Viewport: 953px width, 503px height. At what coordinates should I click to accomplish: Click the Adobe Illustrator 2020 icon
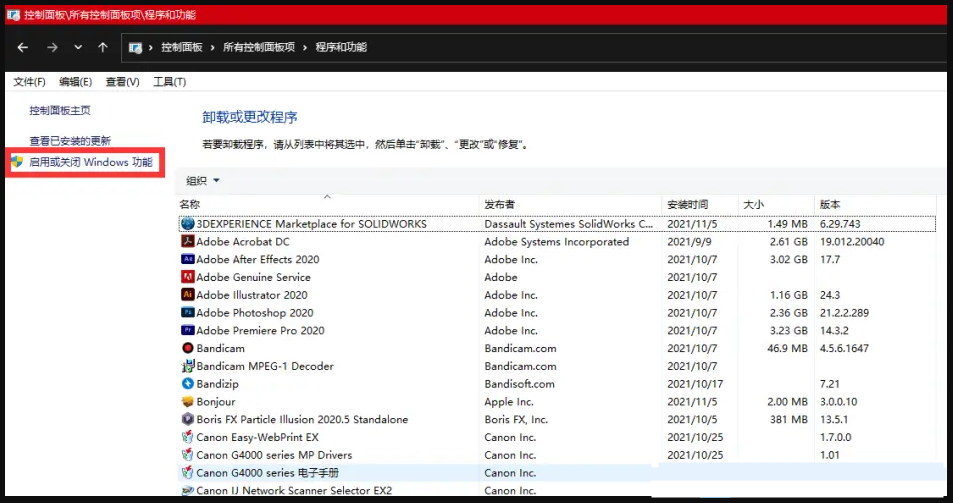pyautogui.click(x=187, y=295)
